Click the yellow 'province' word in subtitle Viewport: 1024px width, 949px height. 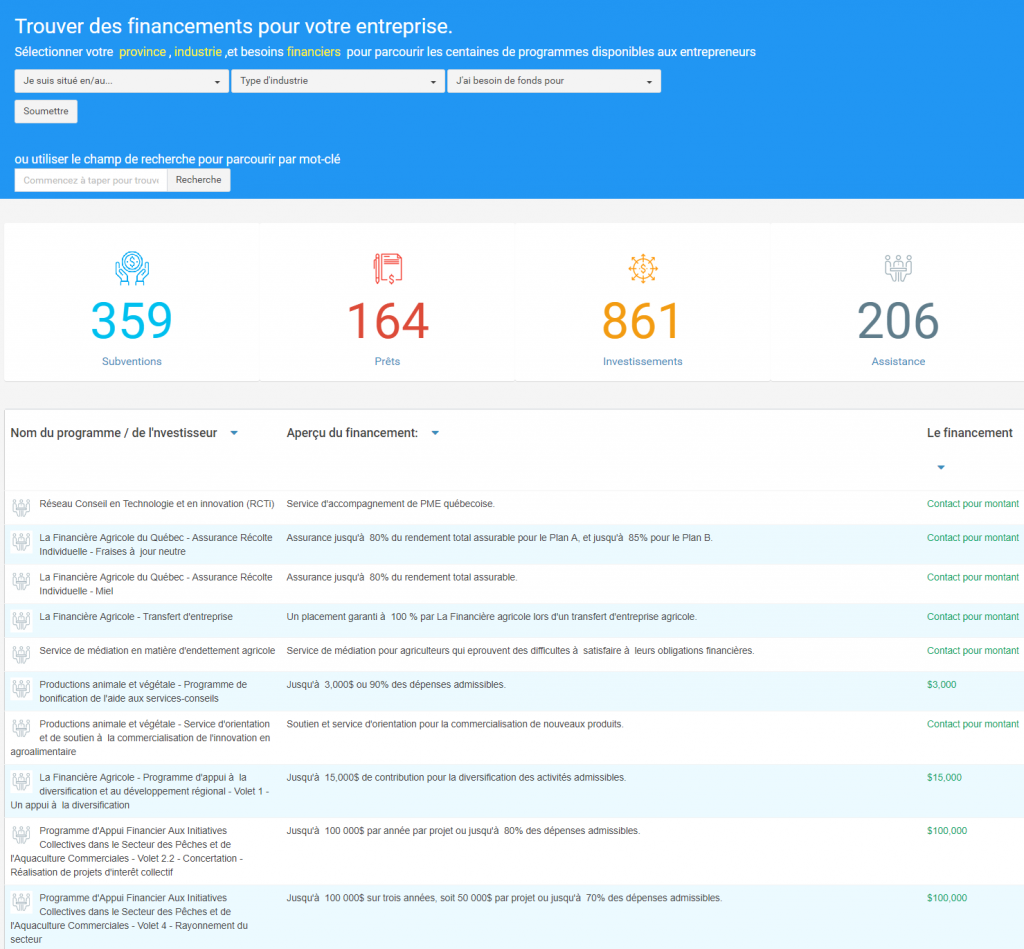point(142,52)
